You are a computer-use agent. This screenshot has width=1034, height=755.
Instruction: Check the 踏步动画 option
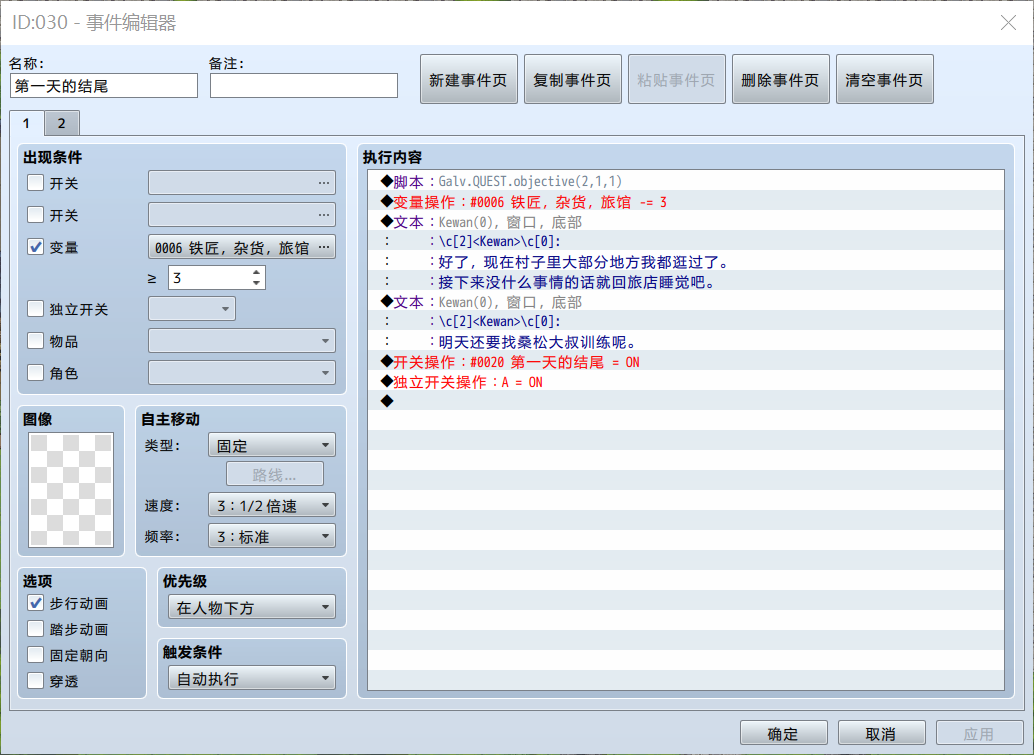[36, 629]
